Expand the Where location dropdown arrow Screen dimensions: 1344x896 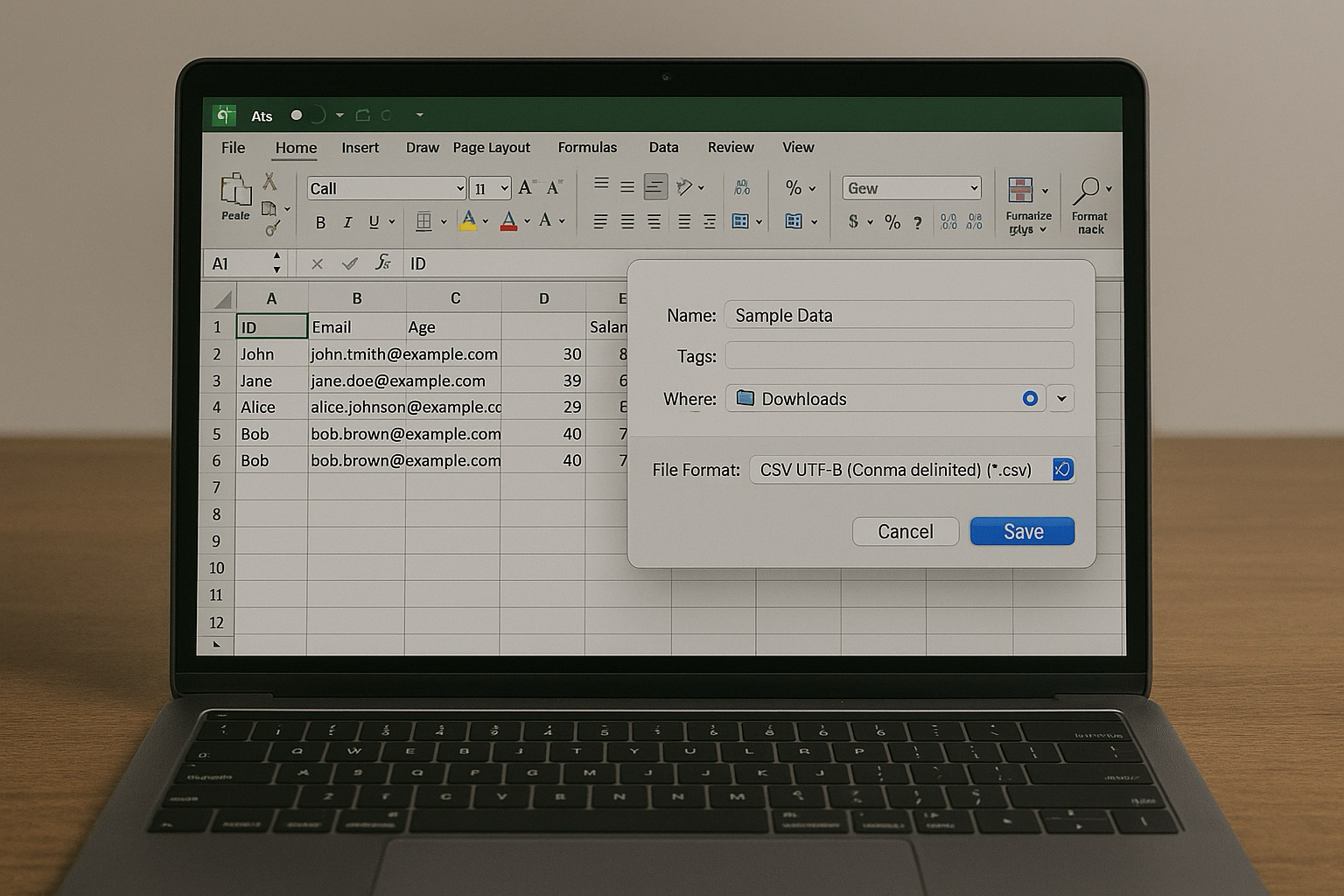(x=1061, y=398)
